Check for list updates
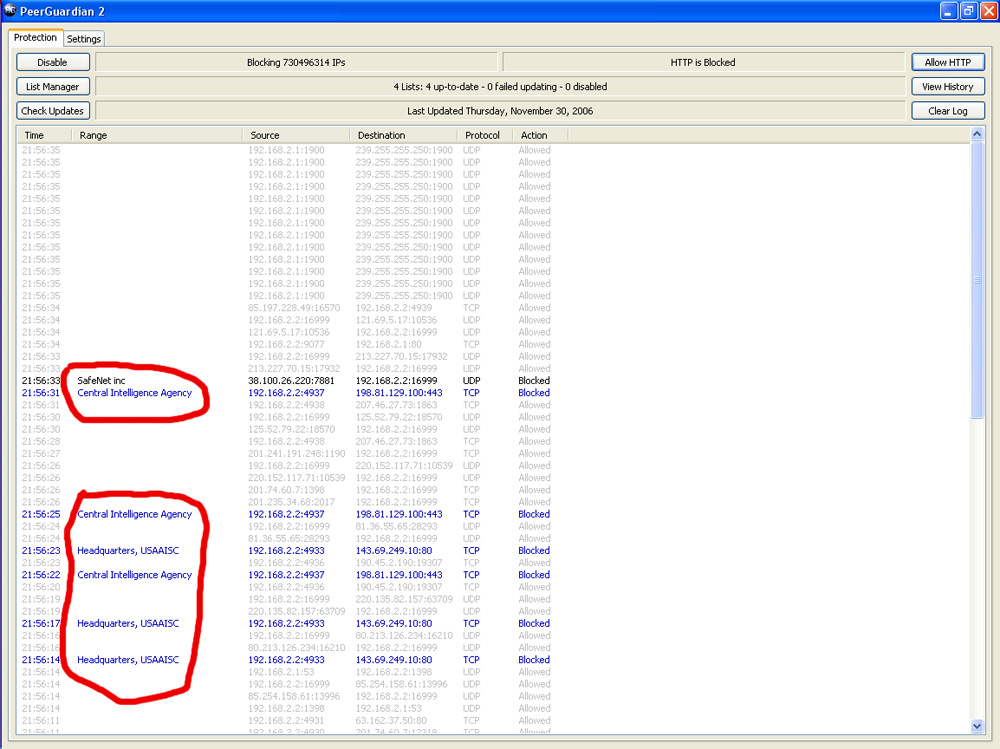The height and width of the screenshot is (749, 1000). (52, 111)
